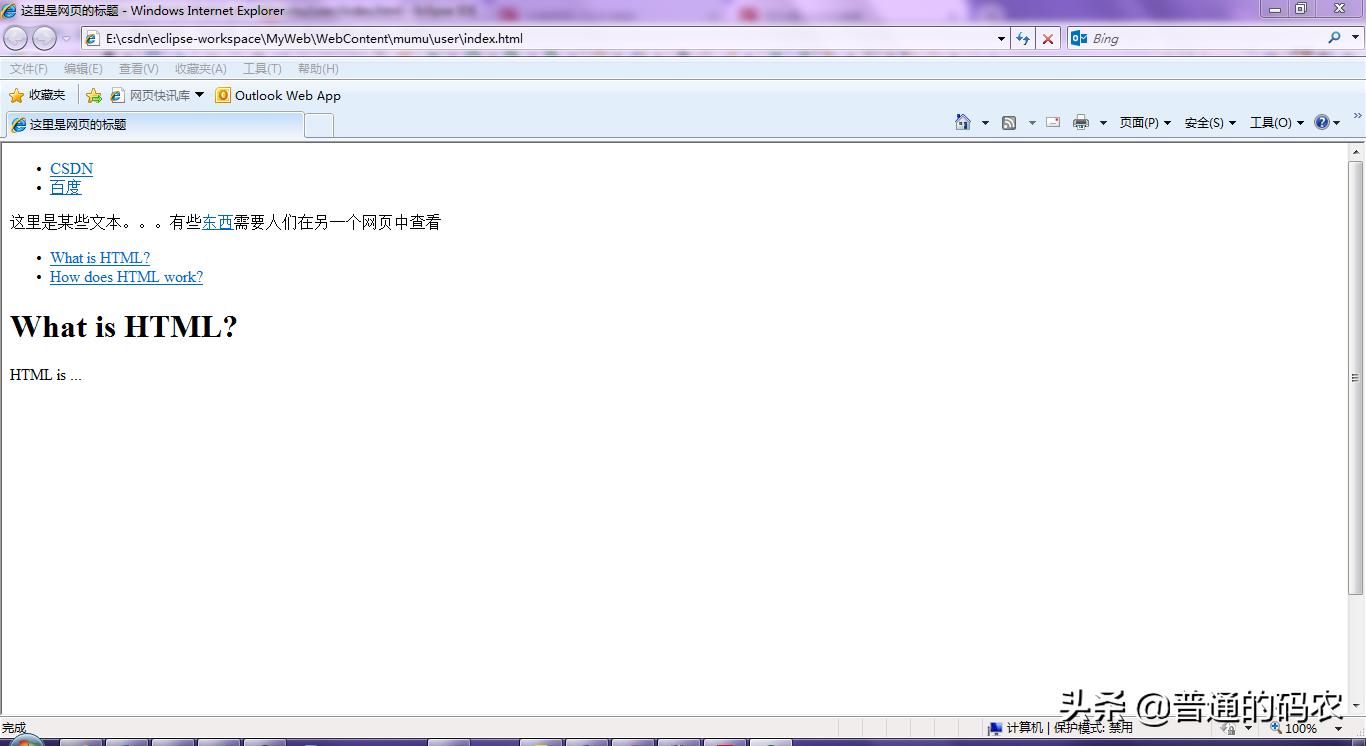This screenshot has height=746, width=1366.
Task: View RSS feeds for this page
Action: tap(1009, 121)
